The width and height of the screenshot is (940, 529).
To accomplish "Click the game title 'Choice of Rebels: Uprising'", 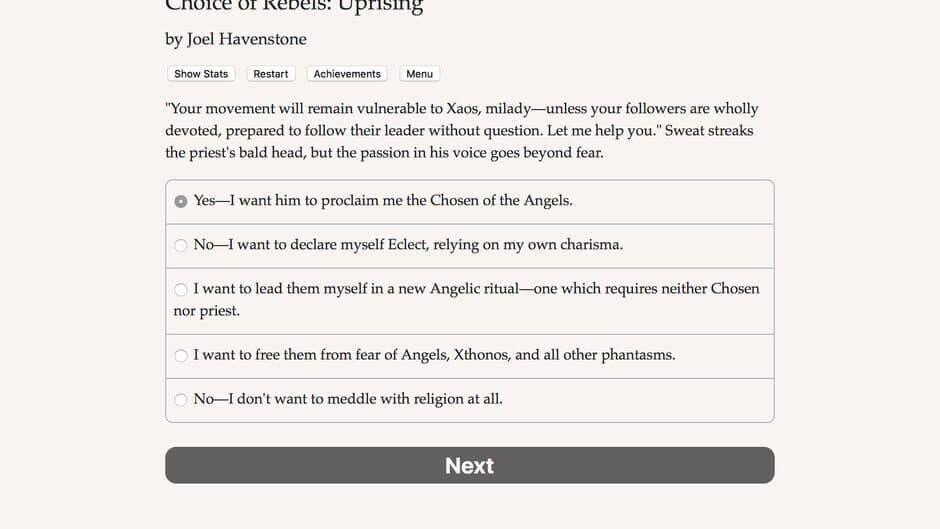I will 294,7.
